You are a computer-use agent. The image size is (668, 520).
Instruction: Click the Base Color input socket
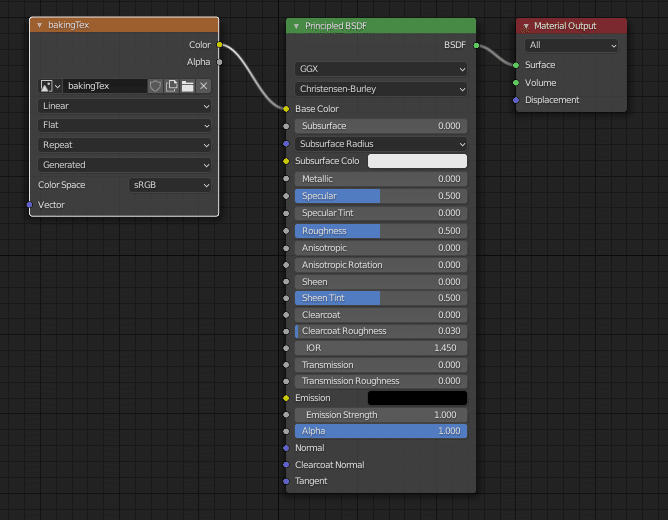(x=286, y=109)
